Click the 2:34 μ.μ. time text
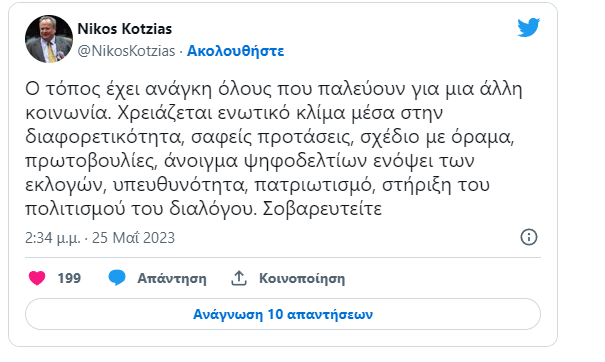 pos(53,238)
